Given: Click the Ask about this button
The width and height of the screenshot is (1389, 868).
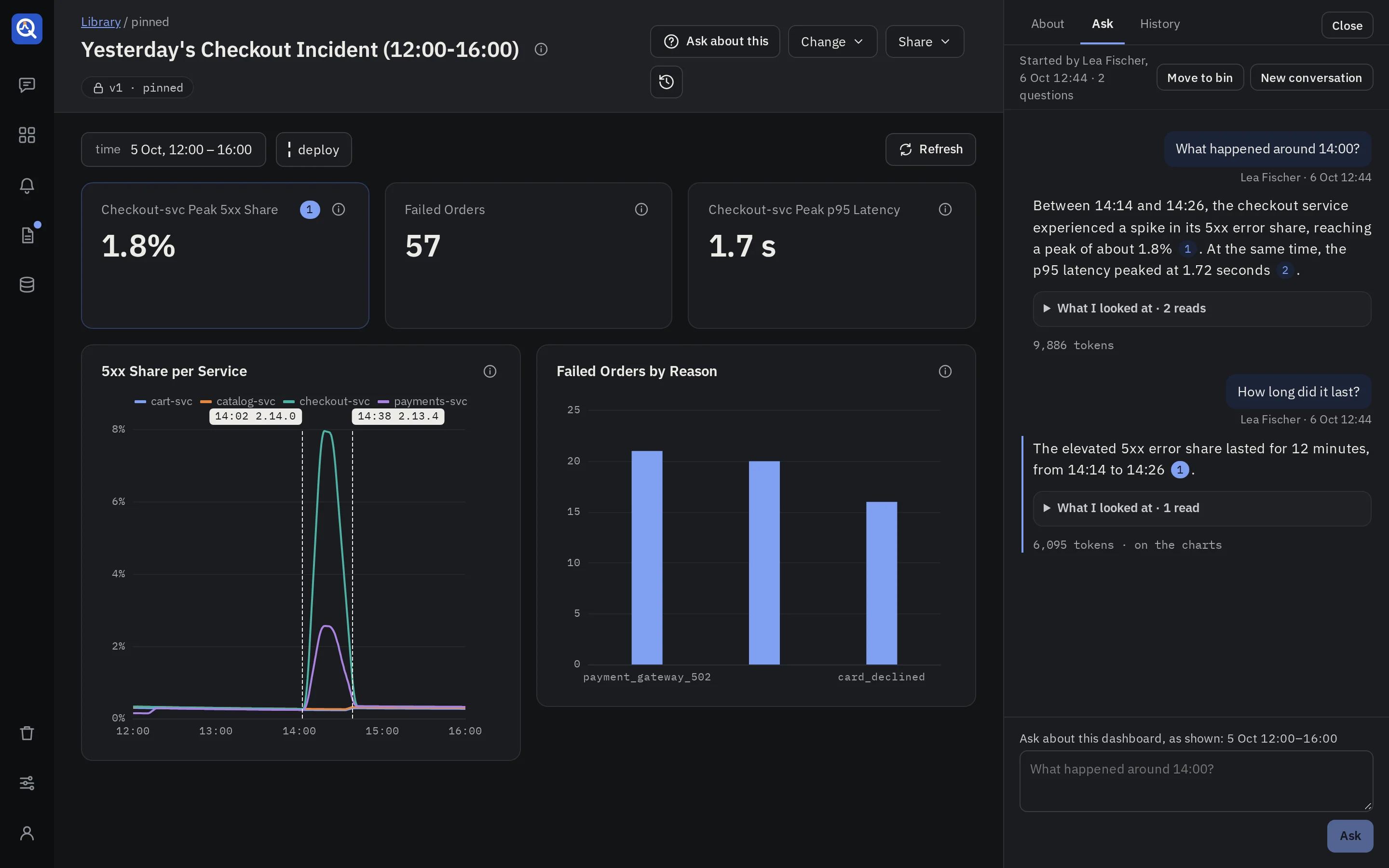Looking at the screenshot, I should coord(715,41).
